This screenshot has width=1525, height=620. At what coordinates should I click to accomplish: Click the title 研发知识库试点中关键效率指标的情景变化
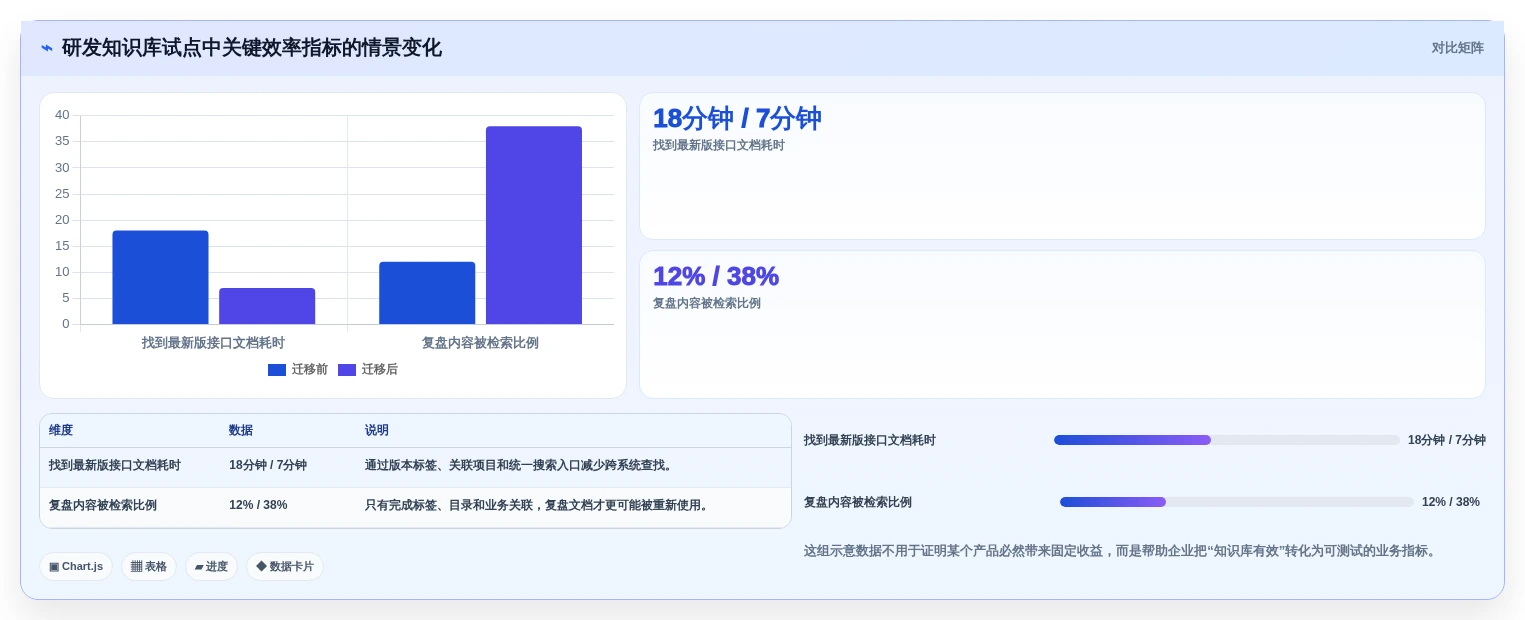click(x=252, y=48)
